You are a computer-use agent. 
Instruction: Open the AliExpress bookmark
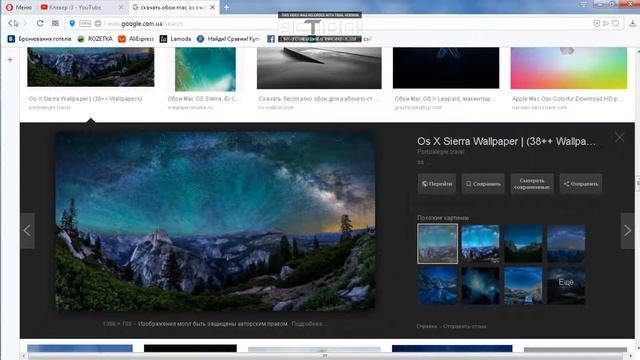tap(136, 39)
